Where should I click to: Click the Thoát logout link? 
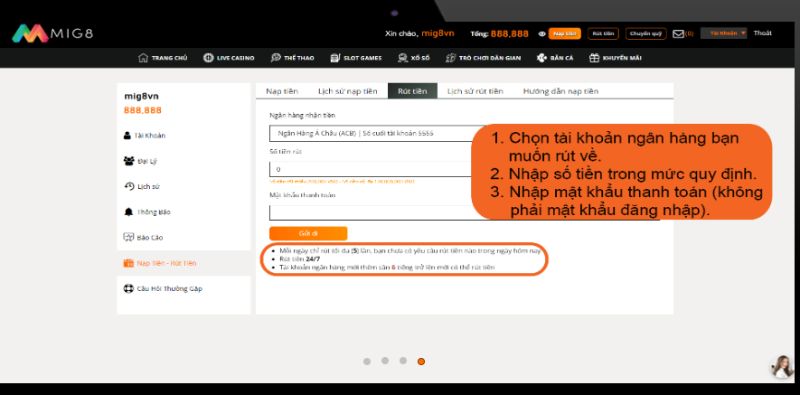pyautogui.click(x=763, y=33)
